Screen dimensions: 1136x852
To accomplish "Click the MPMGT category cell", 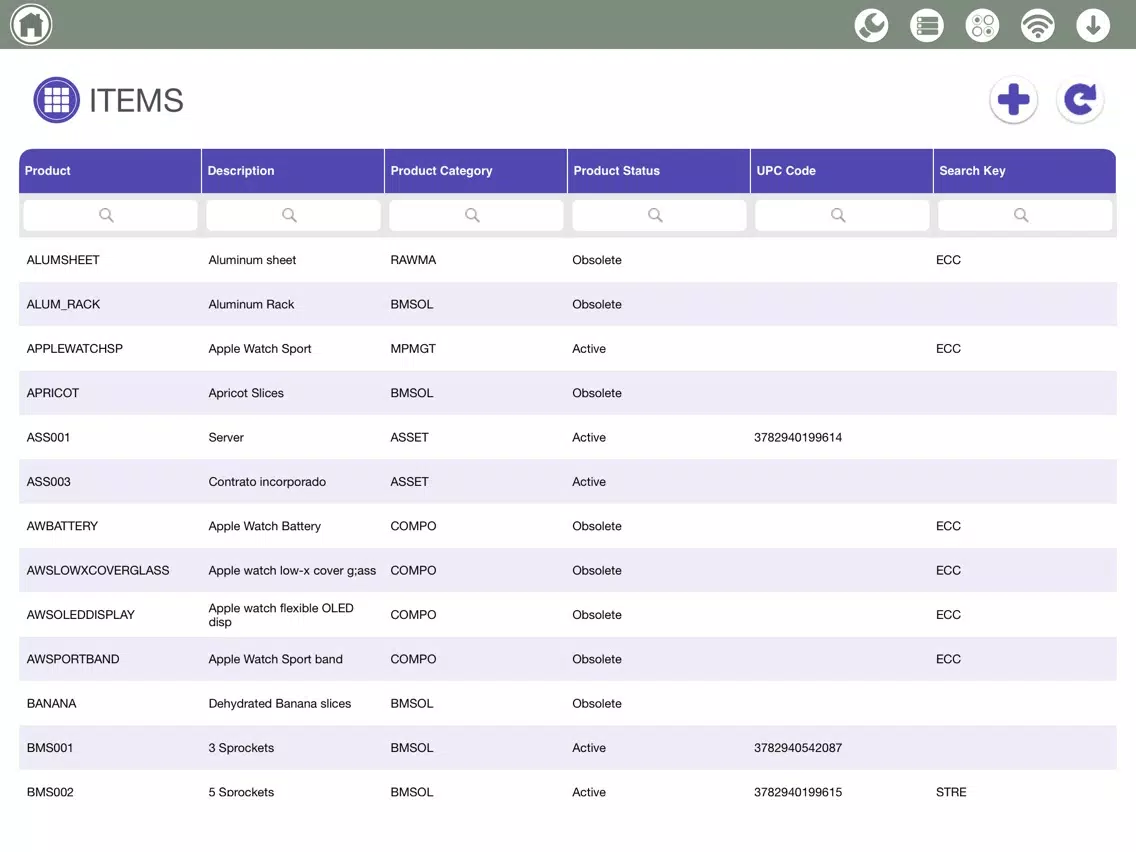I will point(413,348).
